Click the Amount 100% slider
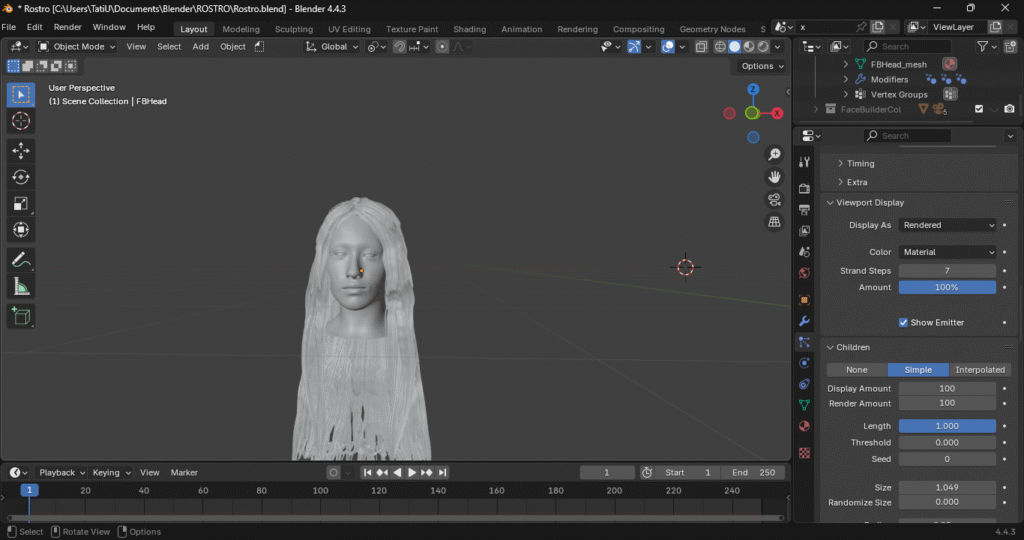 coord(947,287)
